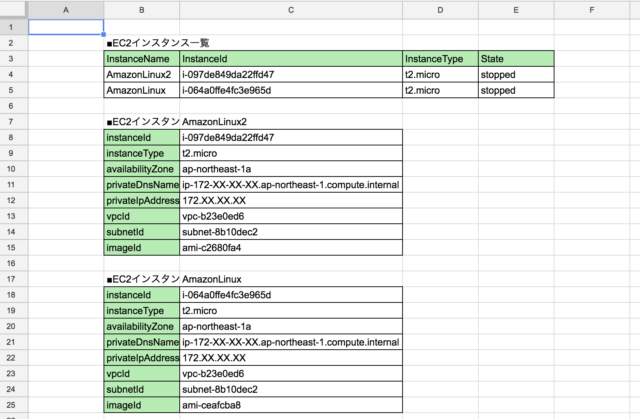This screenshot has width=640, height=419.
Task: Select the AmazonLinux2 cell in row 4
Action: tap(142, 74)
